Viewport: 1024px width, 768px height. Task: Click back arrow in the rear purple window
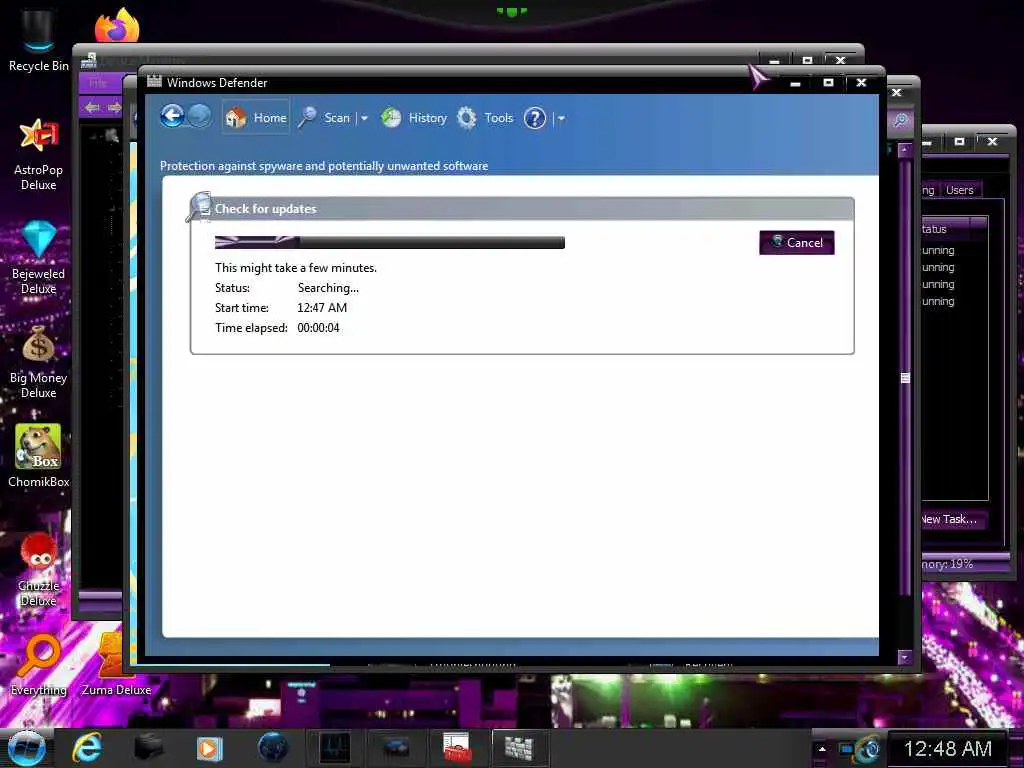coord(92,107)
